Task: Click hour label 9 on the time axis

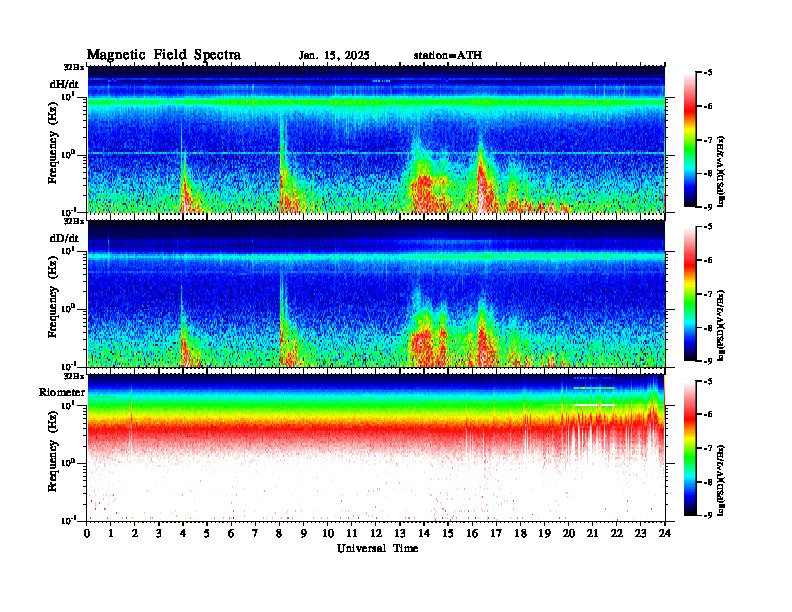Action: [304, 533]
